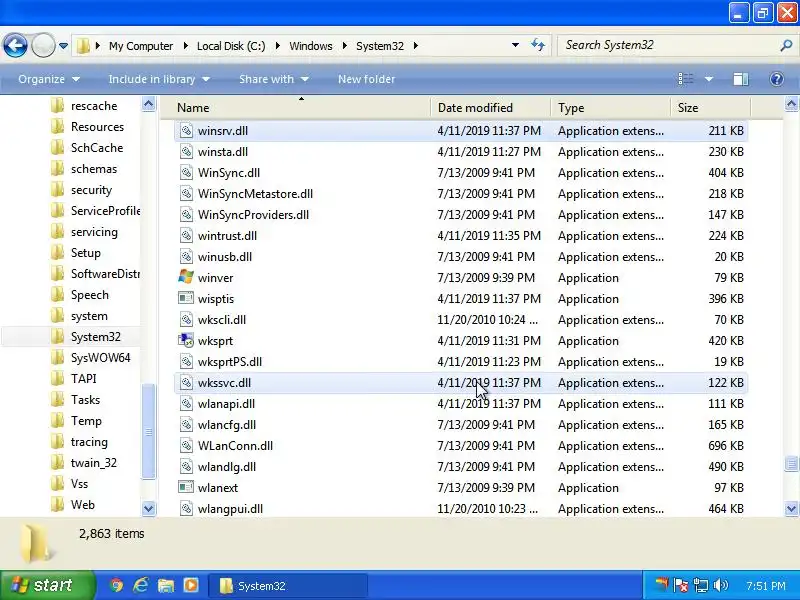Screen dimensions: 800x600
Task: Click the New folder button
Action: click(366, 79)
